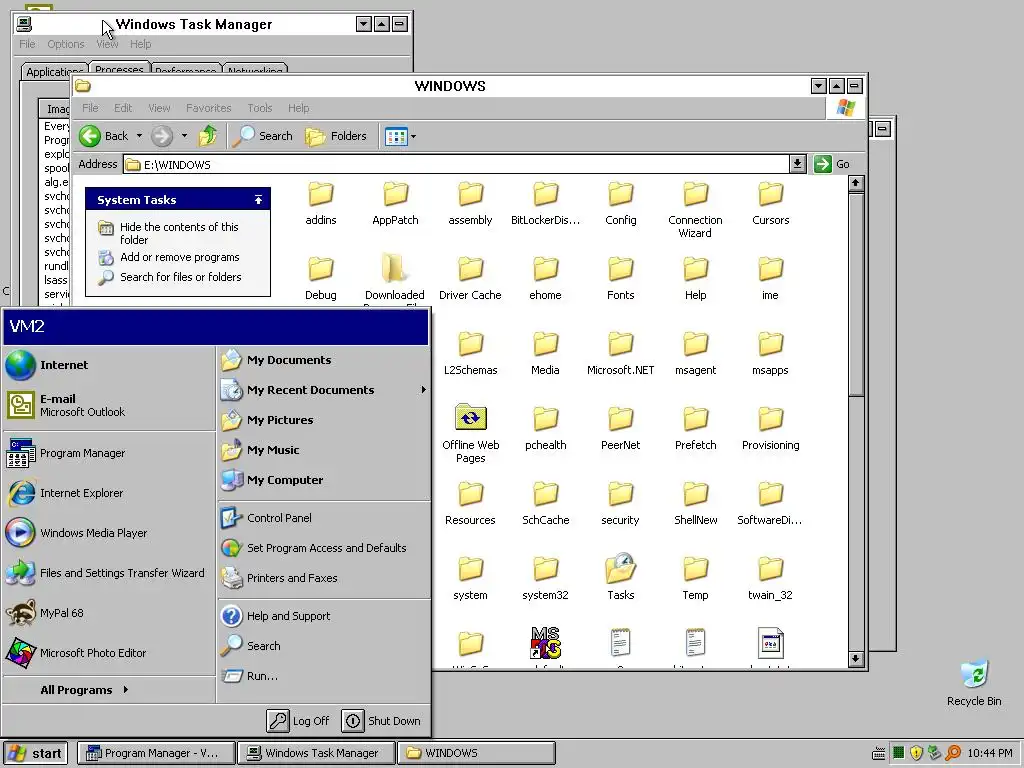The width and height of the screenshot is (1024, 768).
Task: Open Options menu in Task Manager
Action: coord(65,44)
